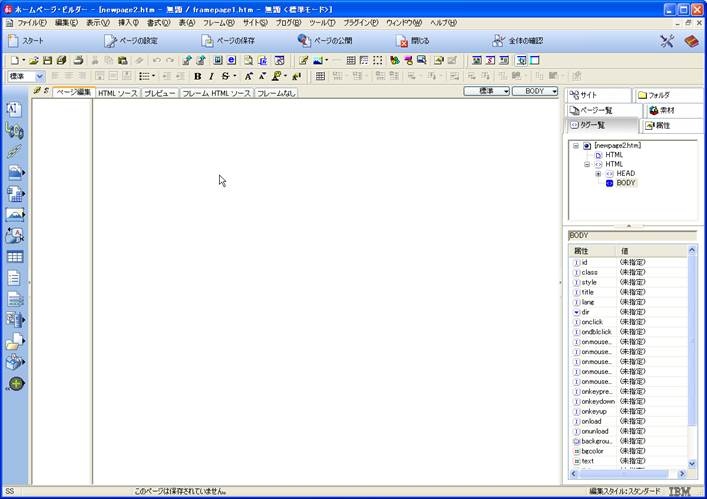
Task: Expand the HEAD node in tag tree
Action: (598, 173)
